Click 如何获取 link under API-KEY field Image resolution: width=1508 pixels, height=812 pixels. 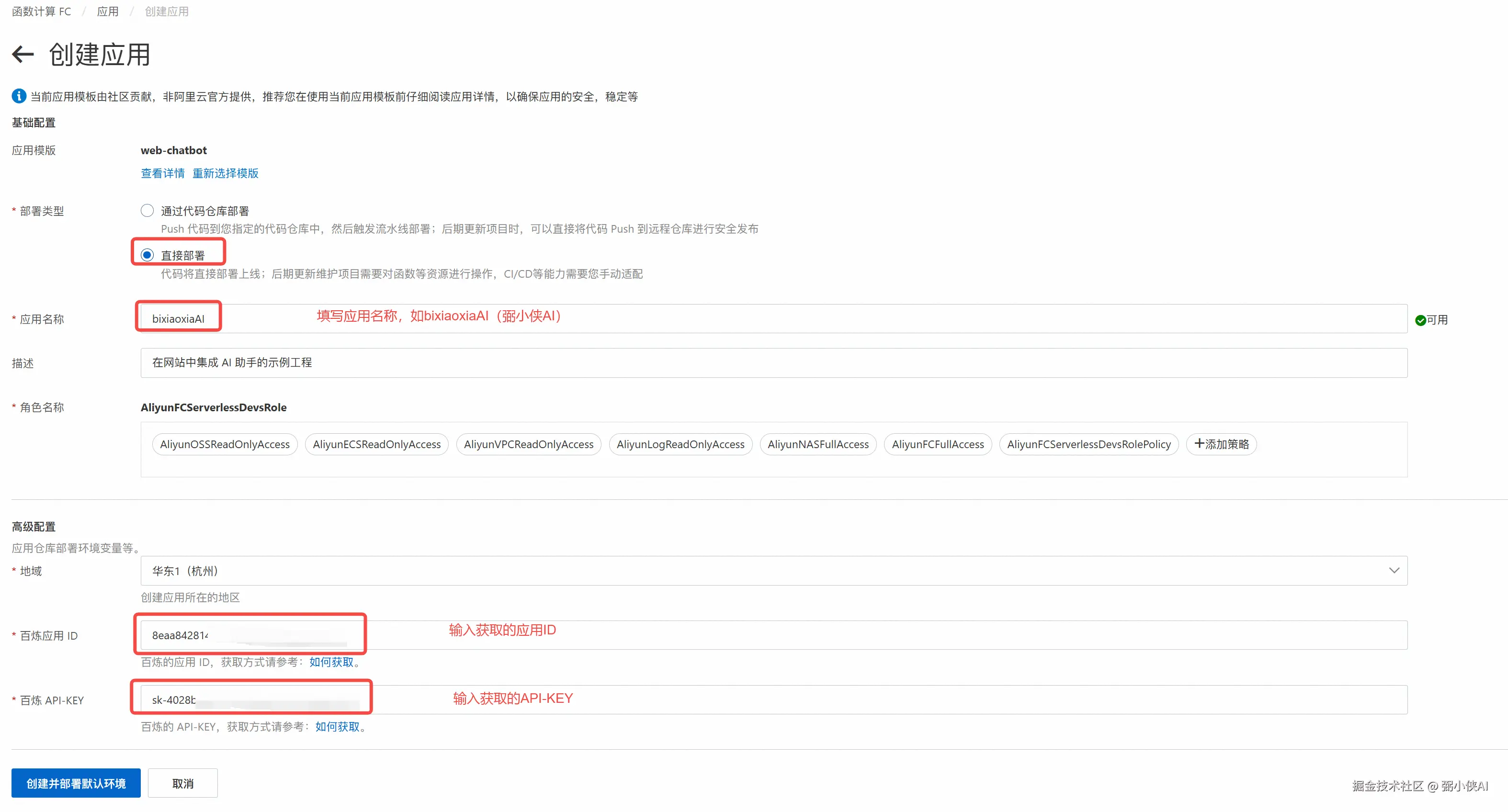pos(337,726)
